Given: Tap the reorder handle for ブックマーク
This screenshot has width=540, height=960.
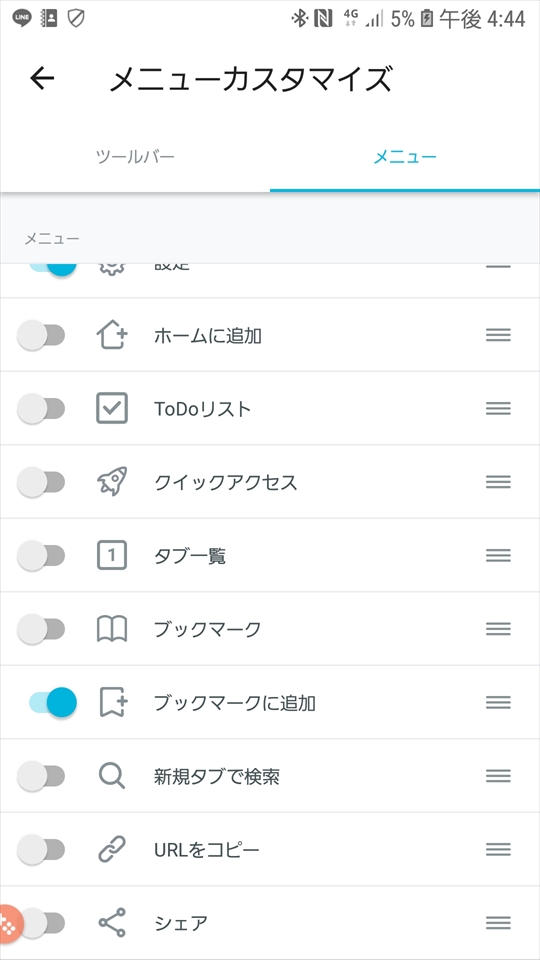Looking at the screenshot, I should tap(498, 629).
